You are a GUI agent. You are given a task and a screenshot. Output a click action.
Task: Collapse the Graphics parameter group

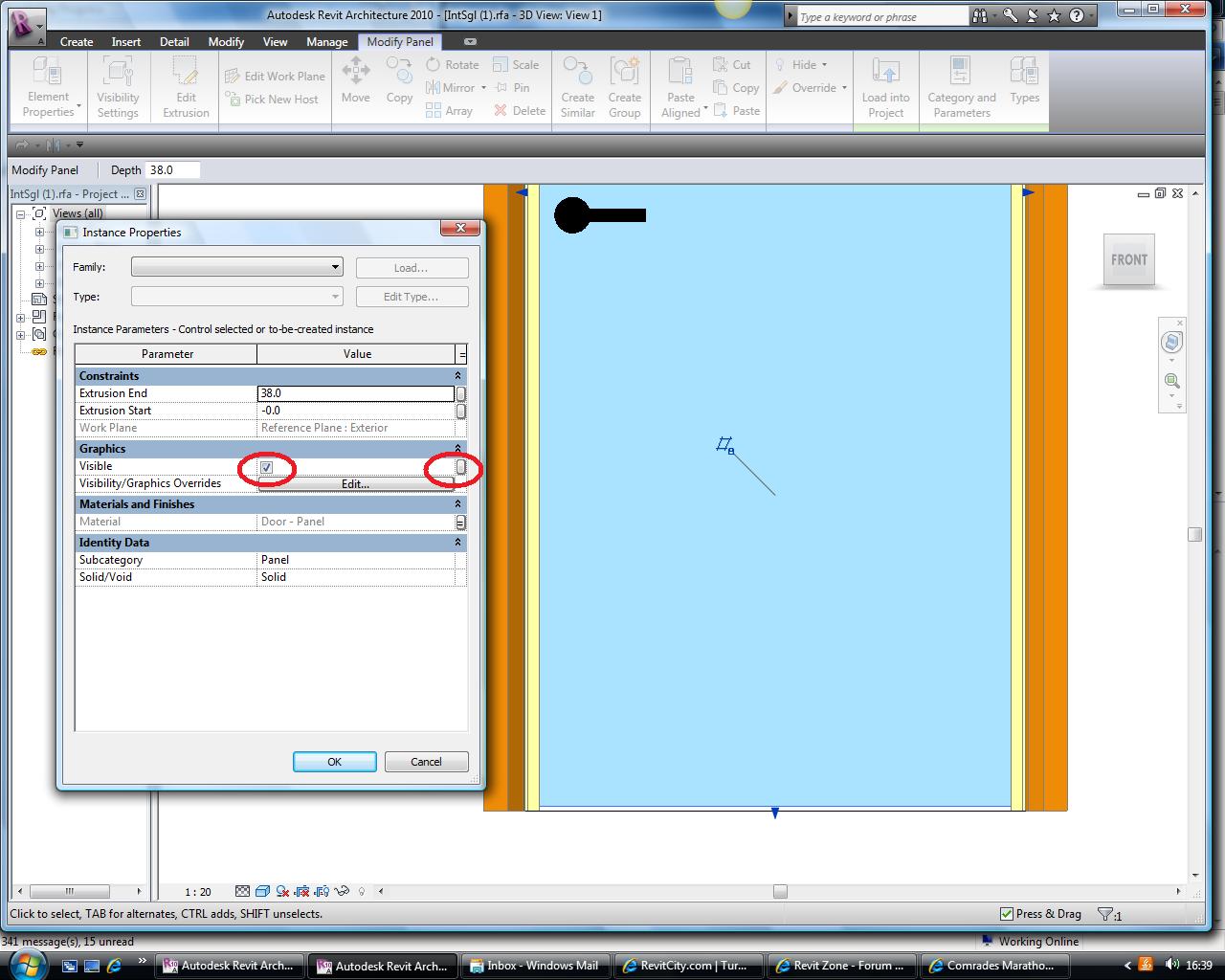click(457, 449)
